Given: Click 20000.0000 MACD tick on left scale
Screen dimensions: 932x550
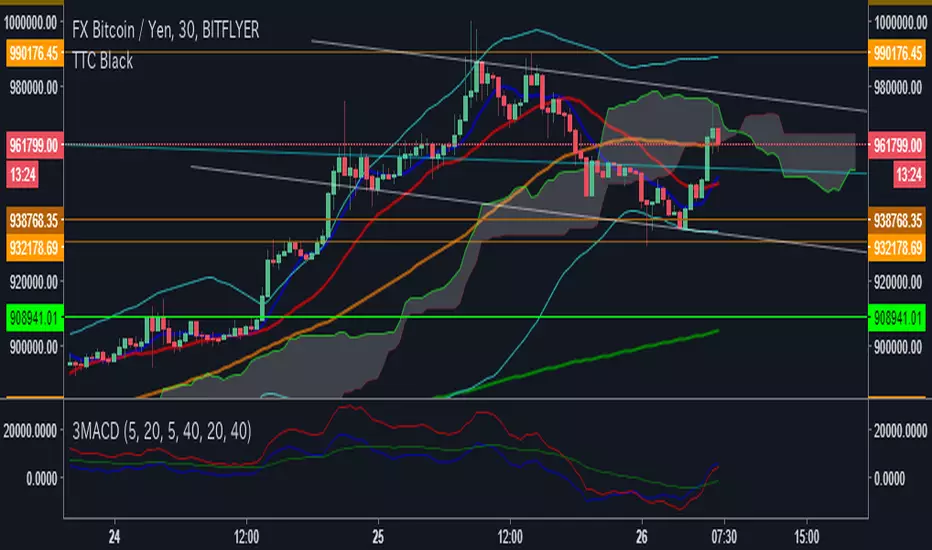Looking at the screenshot, I should pyautogui.click(x=30, y=431).
